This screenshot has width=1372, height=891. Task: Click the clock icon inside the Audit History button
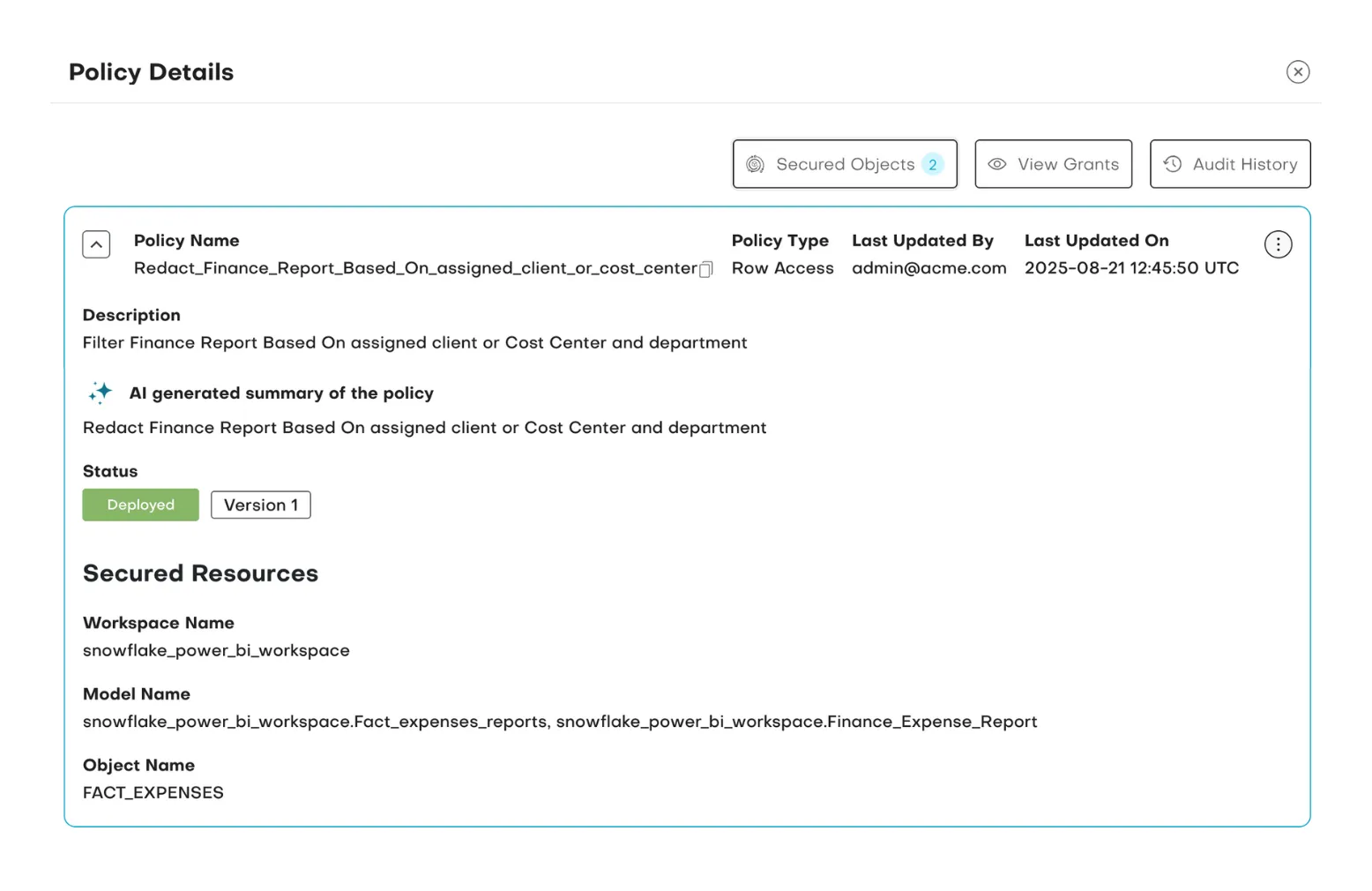1173,164
